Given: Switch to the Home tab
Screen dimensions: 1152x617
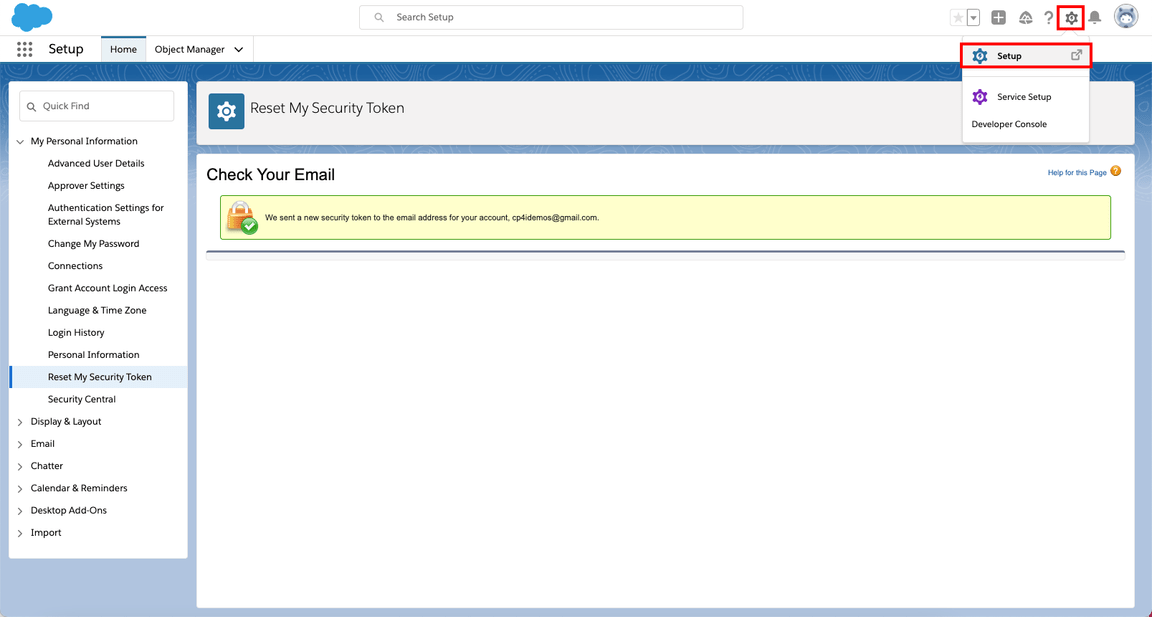Looking at the screenshot, I should [x=123, y=49].
